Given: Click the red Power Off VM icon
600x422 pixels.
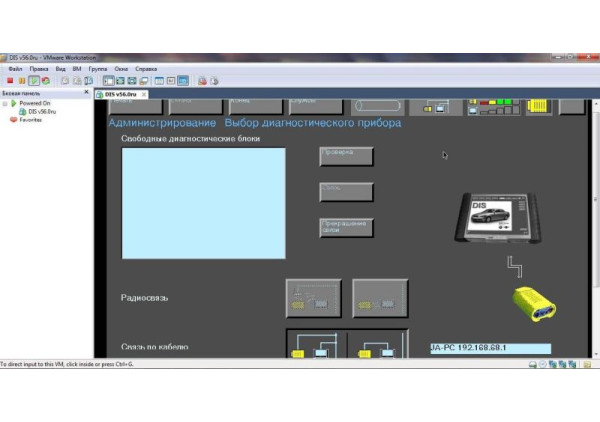Looking at the screenshot, I should point(10,80).
